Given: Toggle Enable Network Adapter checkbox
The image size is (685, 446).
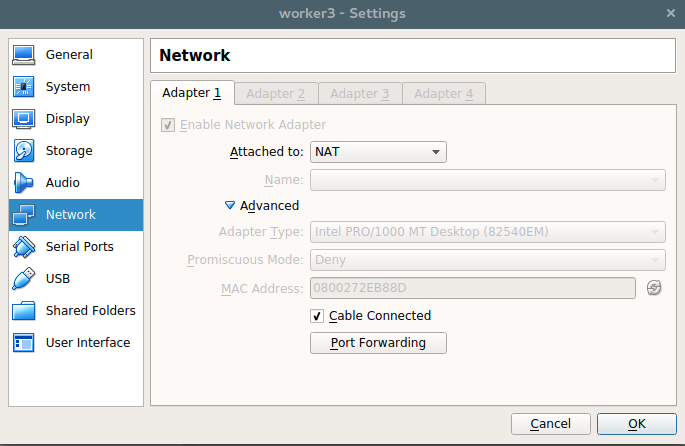Looking at the screenshot, I should (x=168, y=125).
